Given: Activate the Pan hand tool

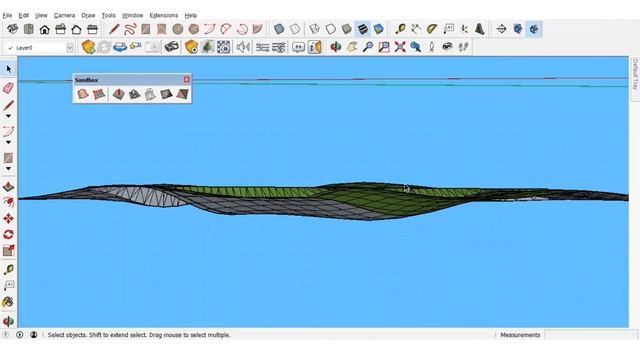Looking at the screenshot, I should point(351,47).
